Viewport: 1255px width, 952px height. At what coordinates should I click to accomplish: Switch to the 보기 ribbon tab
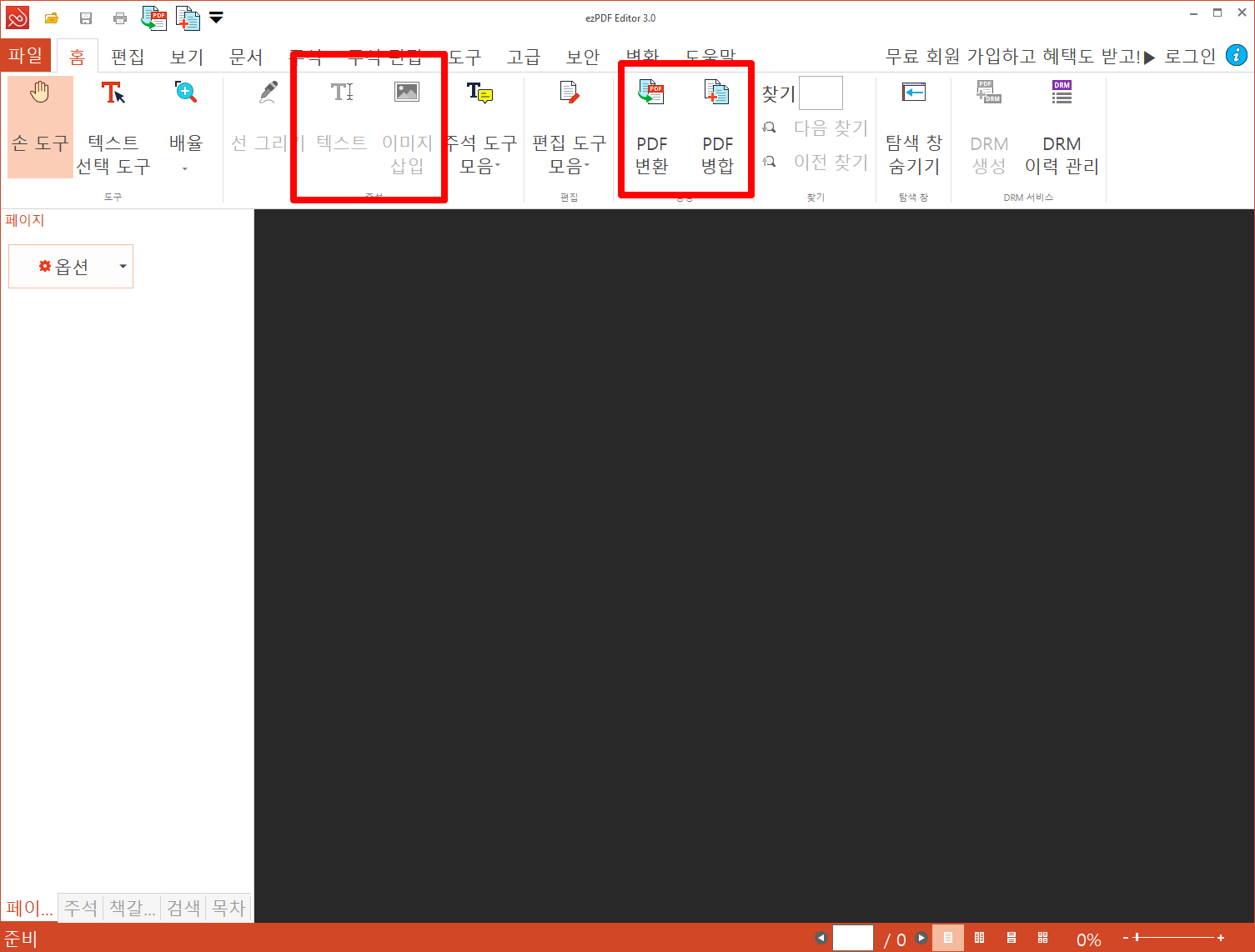(186, 55)
